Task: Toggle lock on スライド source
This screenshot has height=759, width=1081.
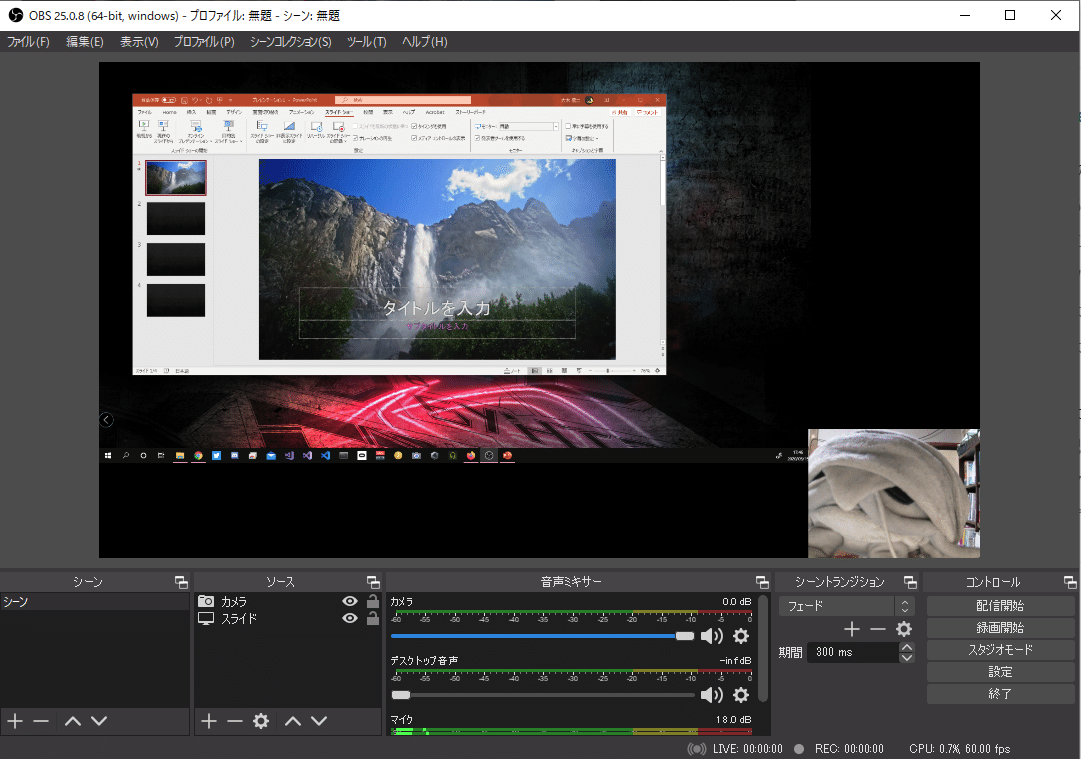Action: pyautogui.click(x=372, y=618)
